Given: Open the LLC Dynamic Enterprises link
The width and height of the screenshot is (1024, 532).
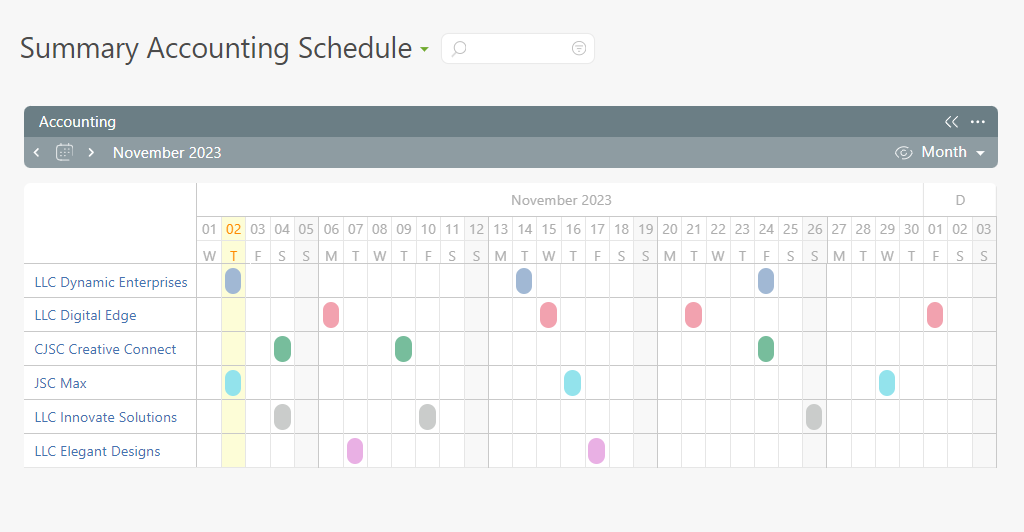Looking at the screenshot, I should (x=111, y=282).
